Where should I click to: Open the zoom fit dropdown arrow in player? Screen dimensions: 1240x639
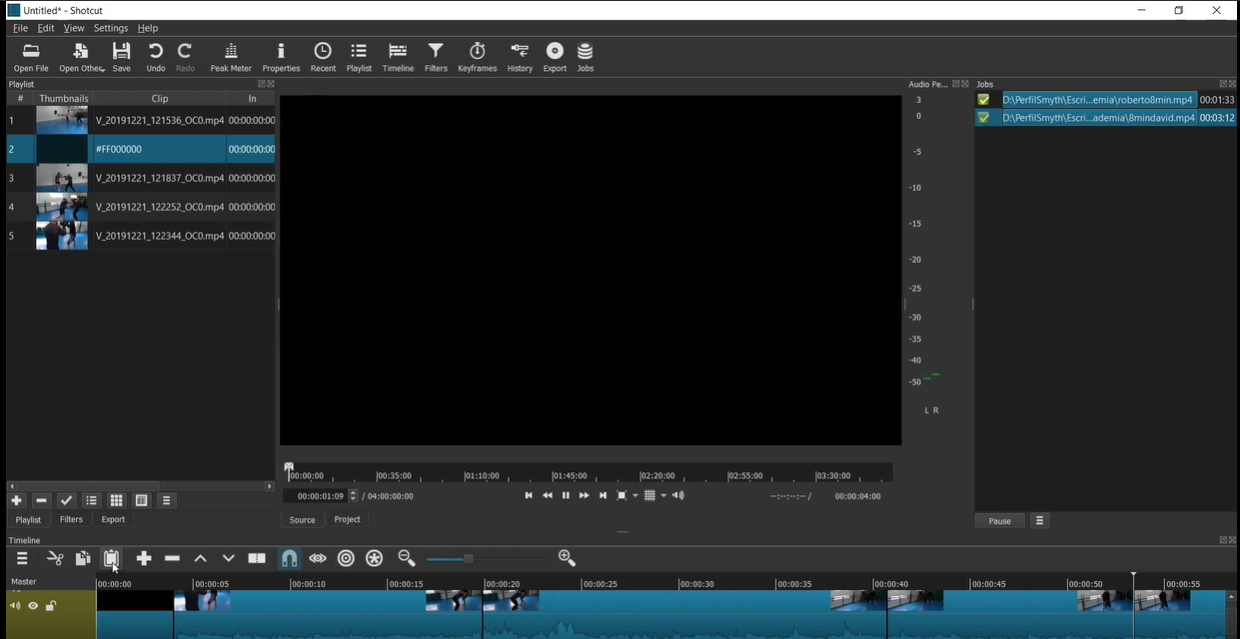pos(635,496)
